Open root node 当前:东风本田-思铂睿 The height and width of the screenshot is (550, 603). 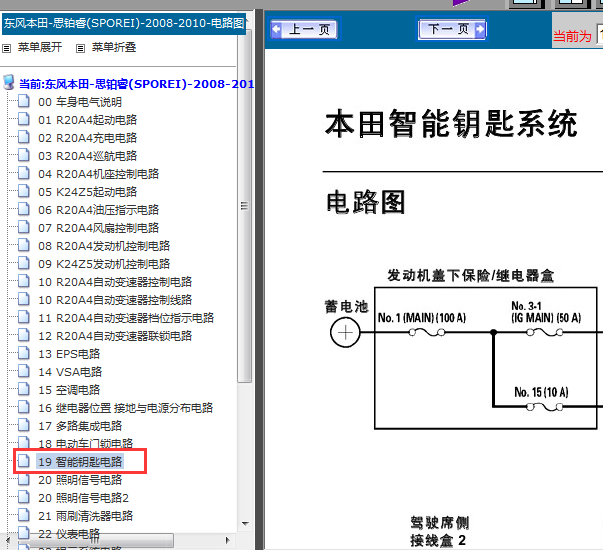pyautogui.click(x=137, y=84)
